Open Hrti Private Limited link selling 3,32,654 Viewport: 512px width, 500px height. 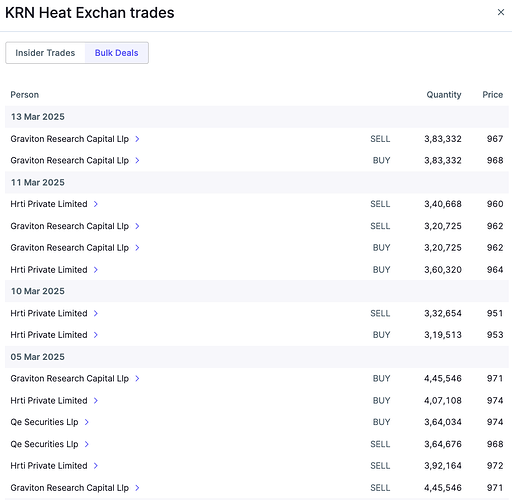click(x=49, y=313)
